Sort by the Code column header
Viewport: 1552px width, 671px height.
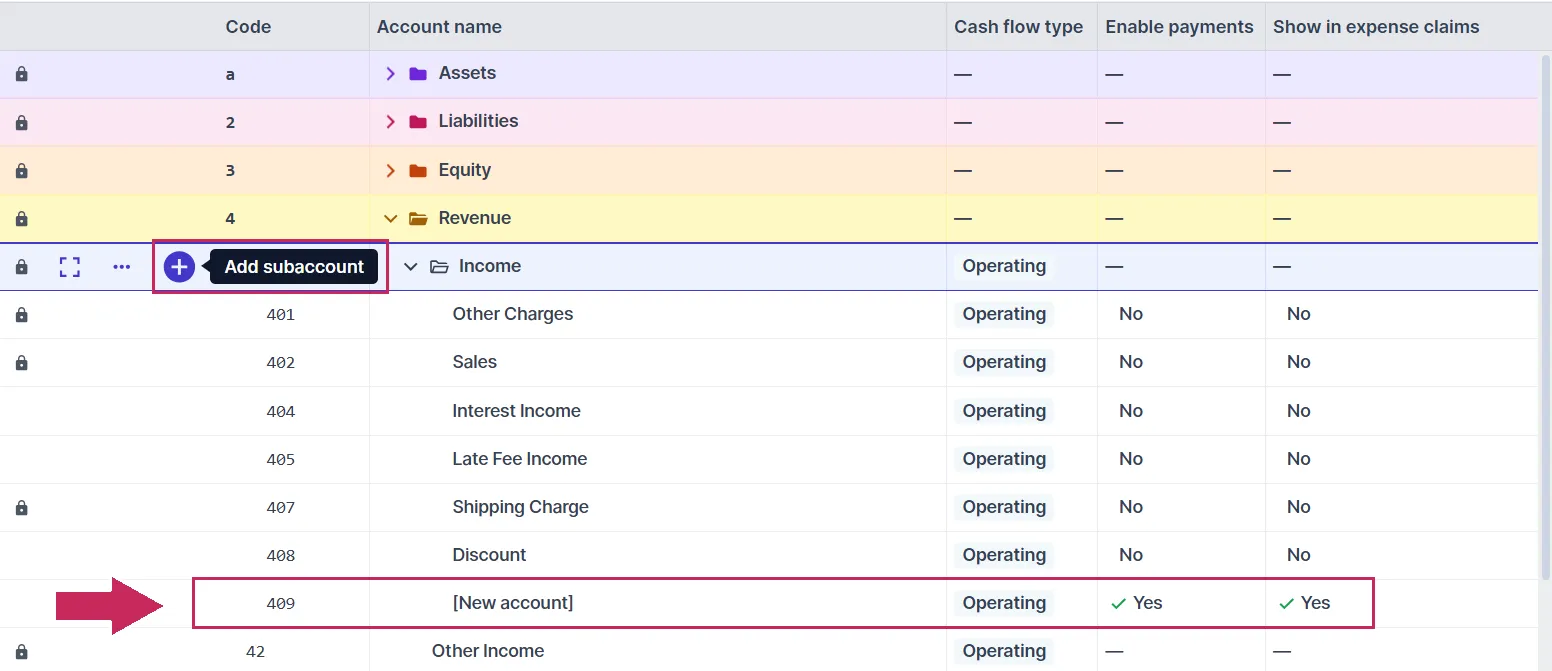[x=248, y=27]
